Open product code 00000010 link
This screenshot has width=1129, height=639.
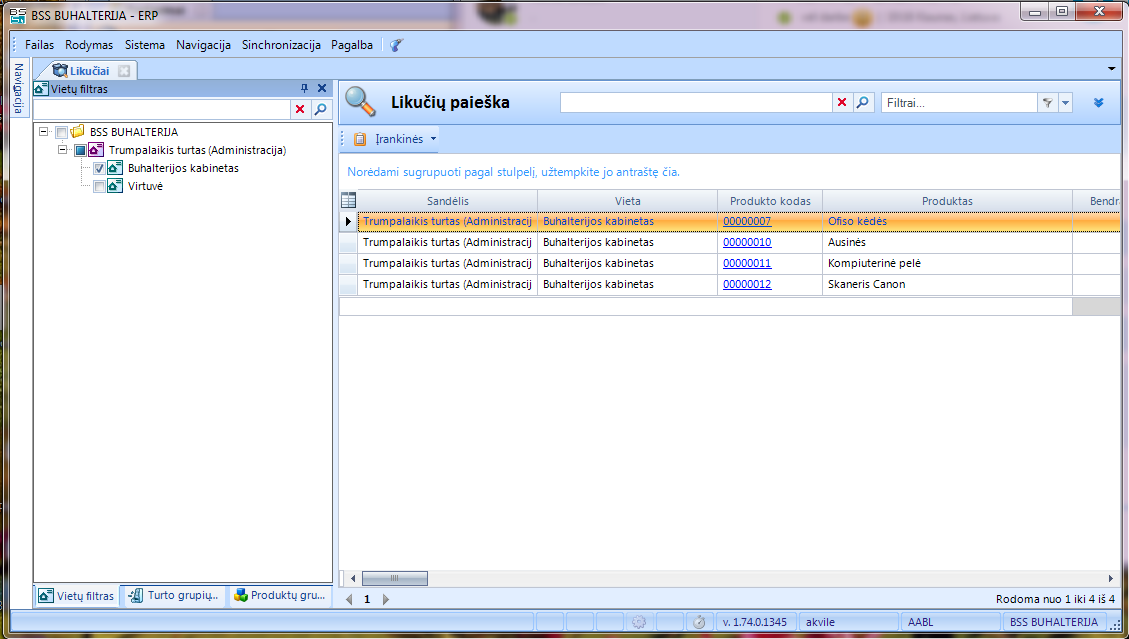point(747,242)
